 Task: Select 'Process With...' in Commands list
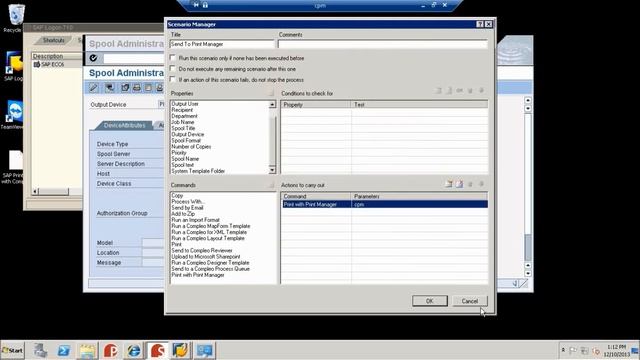[x=188, y=201]
